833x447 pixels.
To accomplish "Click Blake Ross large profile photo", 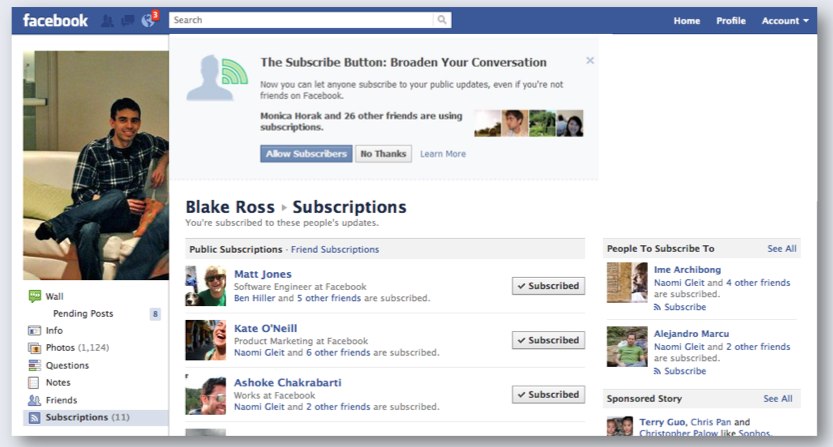I will point(96,165).
